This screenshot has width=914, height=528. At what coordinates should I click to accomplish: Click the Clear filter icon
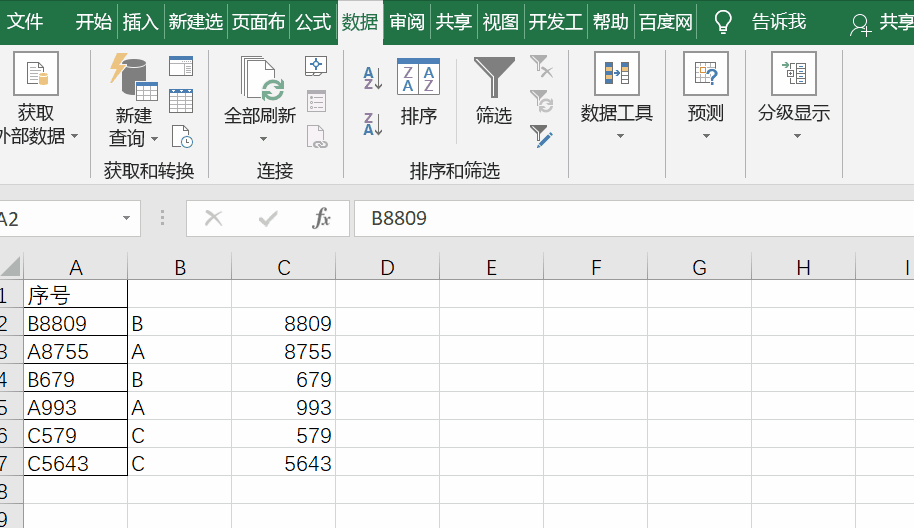tap(542, 66)
